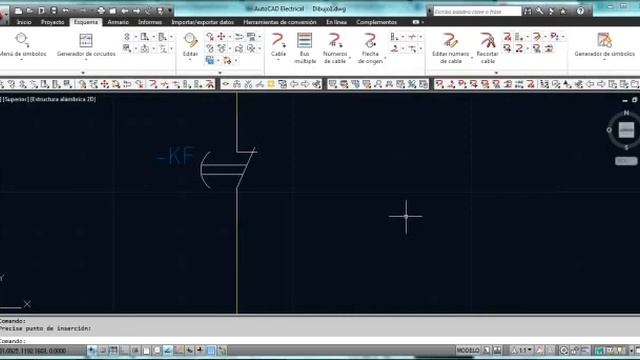
Task: Expand the Editar button dropdown arrow
Action: [190, 60]
